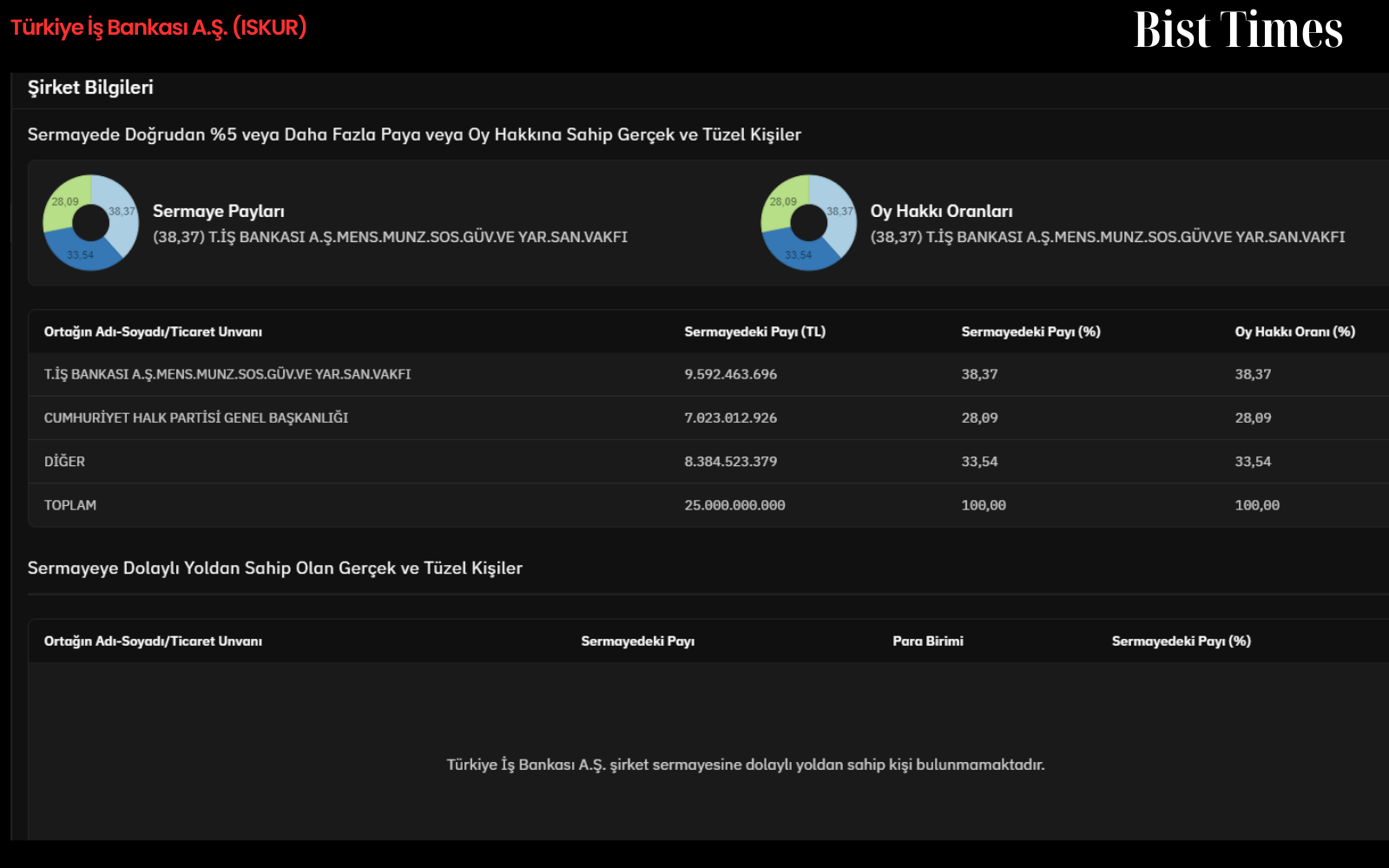This screenshot has width=1389, height=868.
Task: Click the Sermaye Payları chart title
Action: tap(219, 211)
